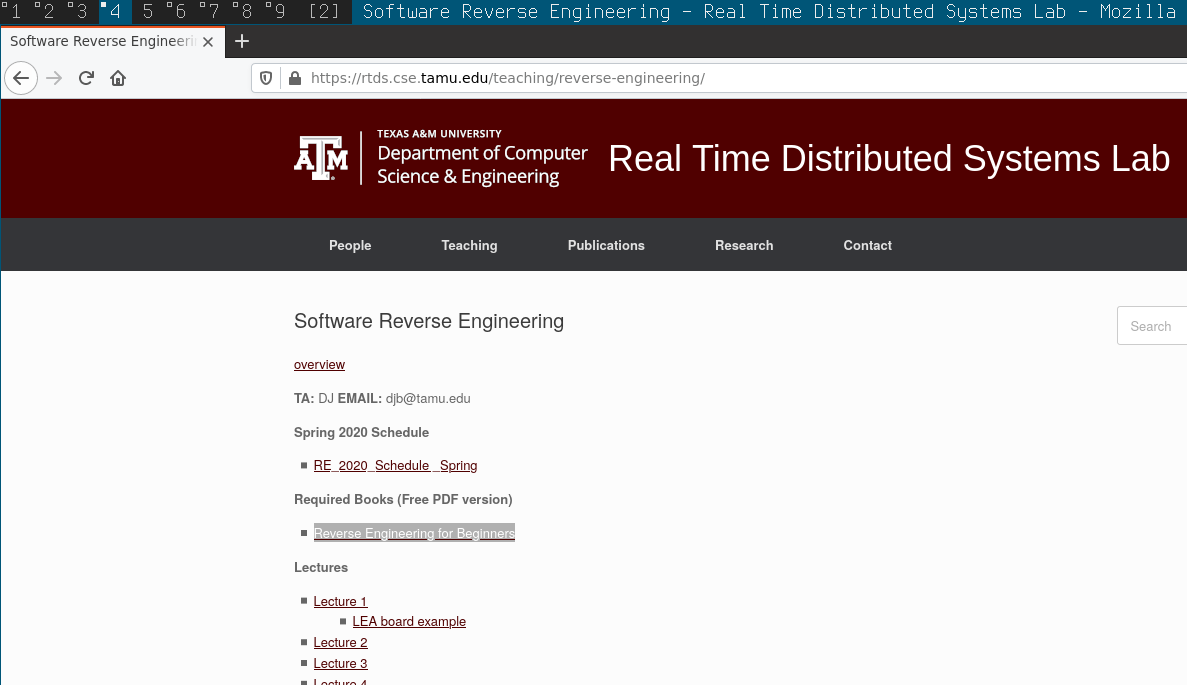Click the Texas A&M logo
Image resolution: width=1187 pixels, height=685 pixels.
321,157
